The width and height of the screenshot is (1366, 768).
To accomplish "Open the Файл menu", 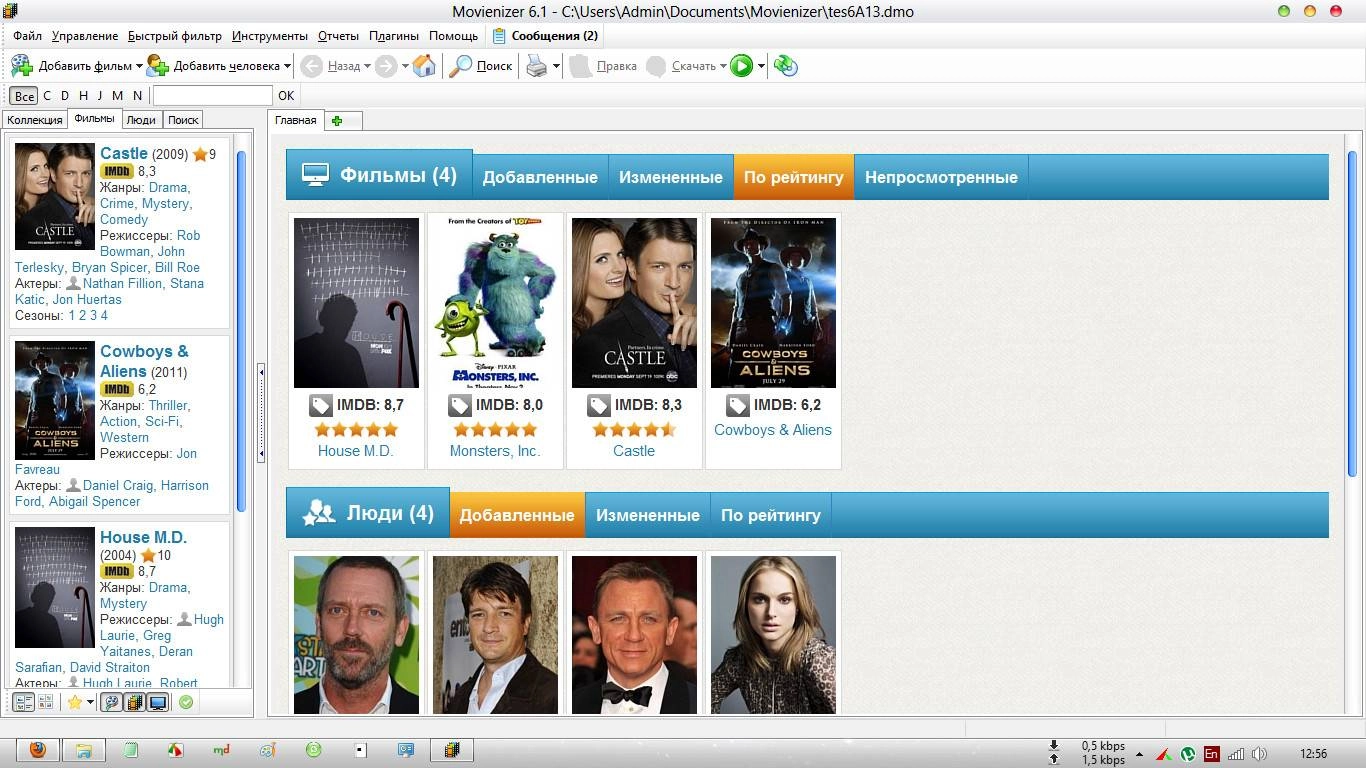I will pyautogui.click(x=27, y=36).
